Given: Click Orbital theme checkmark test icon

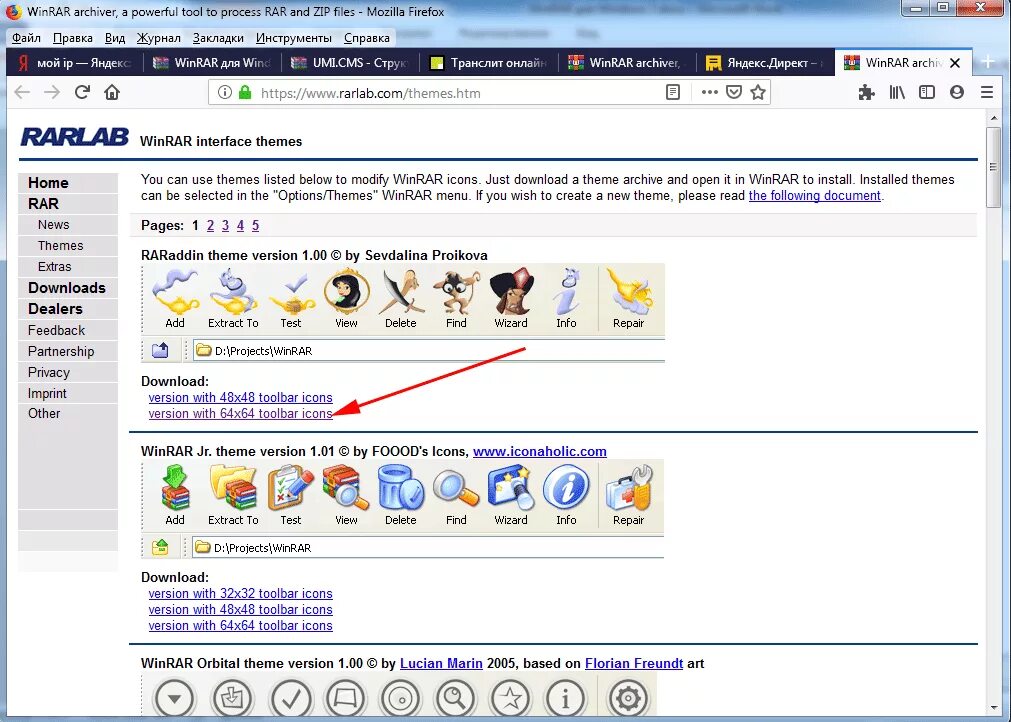Looking at the screenshot, I should click(291, 697).
